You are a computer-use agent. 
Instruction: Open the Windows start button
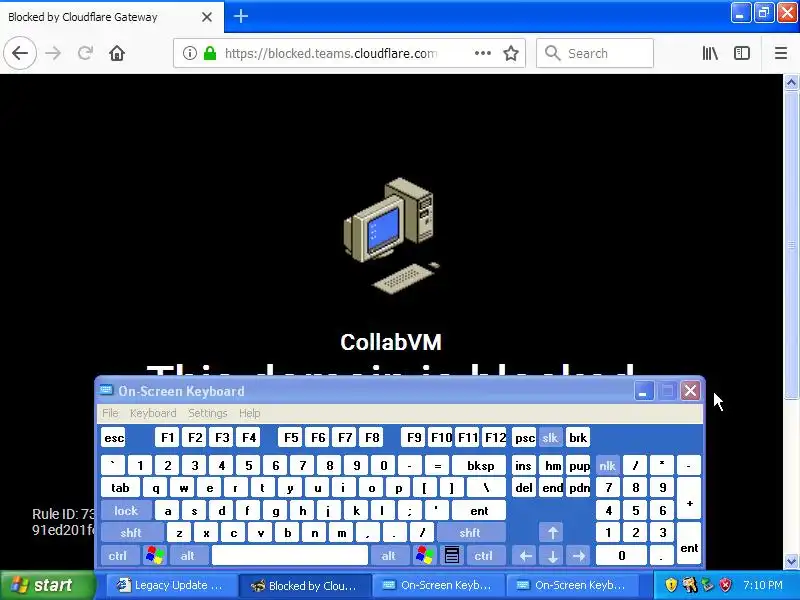pos(47,585)
